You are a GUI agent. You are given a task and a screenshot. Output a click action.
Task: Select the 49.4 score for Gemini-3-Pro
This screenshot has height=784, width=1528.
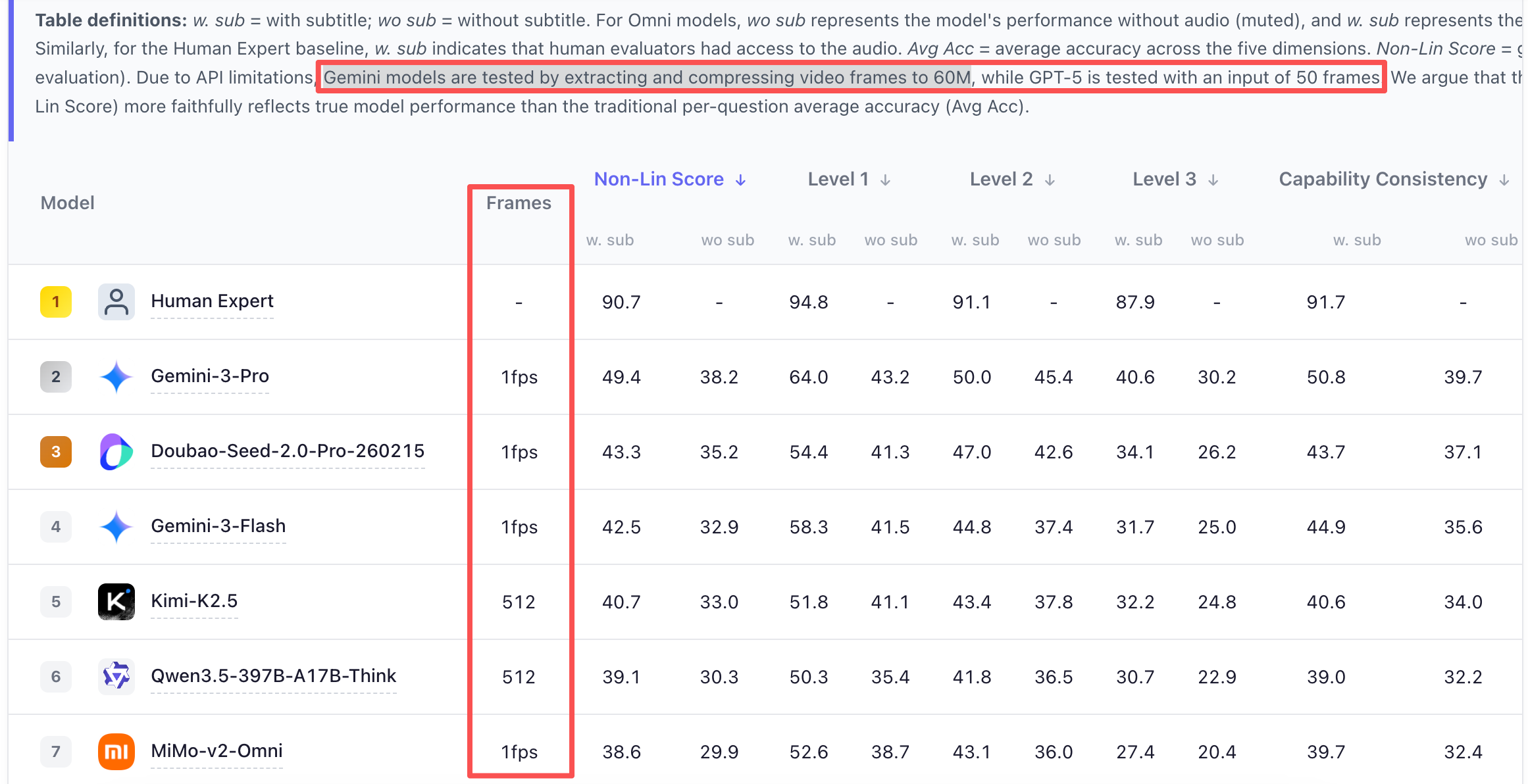[621, 378]
